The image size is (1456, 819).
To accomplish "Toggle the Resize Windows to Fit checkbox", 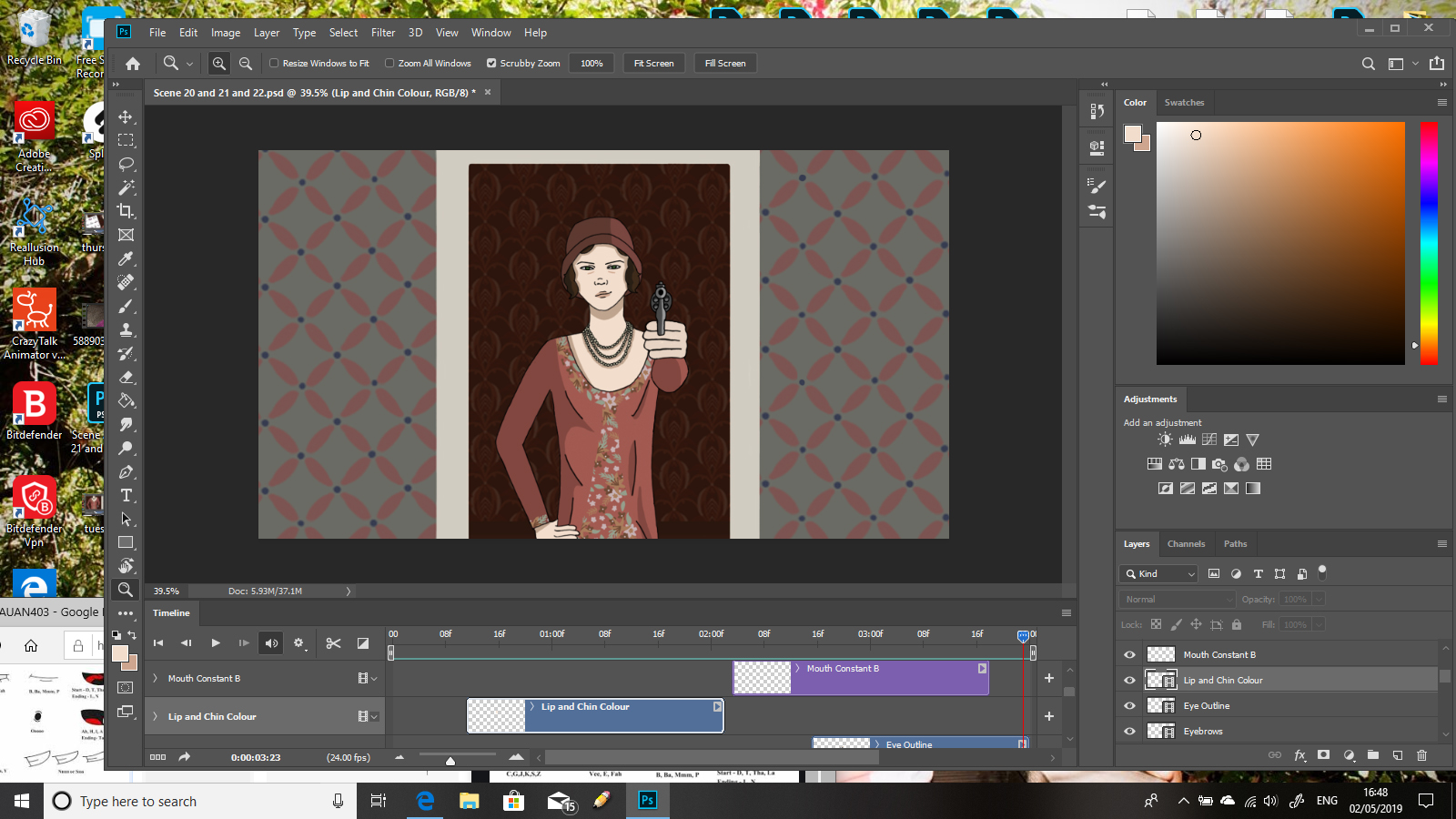I will coord(273,63).
